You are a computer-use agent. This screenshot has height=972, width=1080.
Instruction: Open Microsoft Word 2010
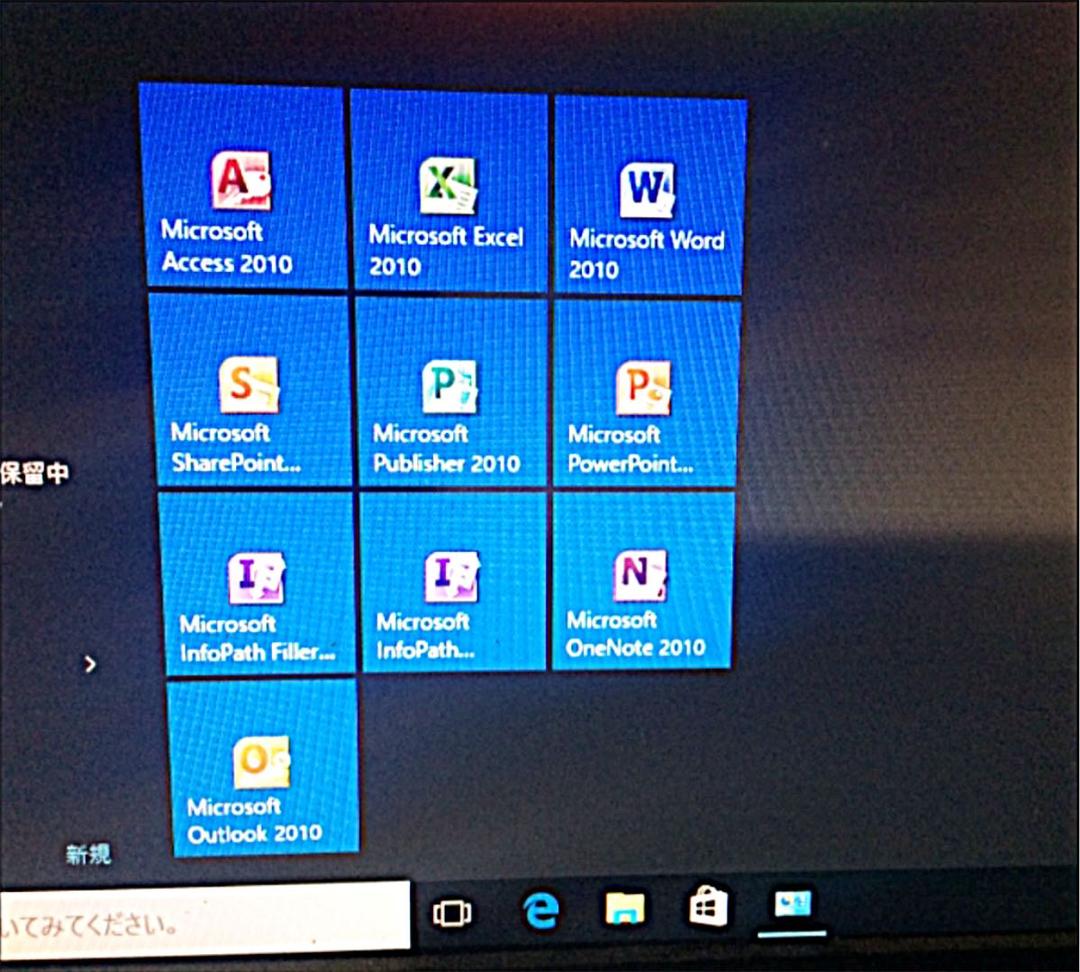pos(648,190)
